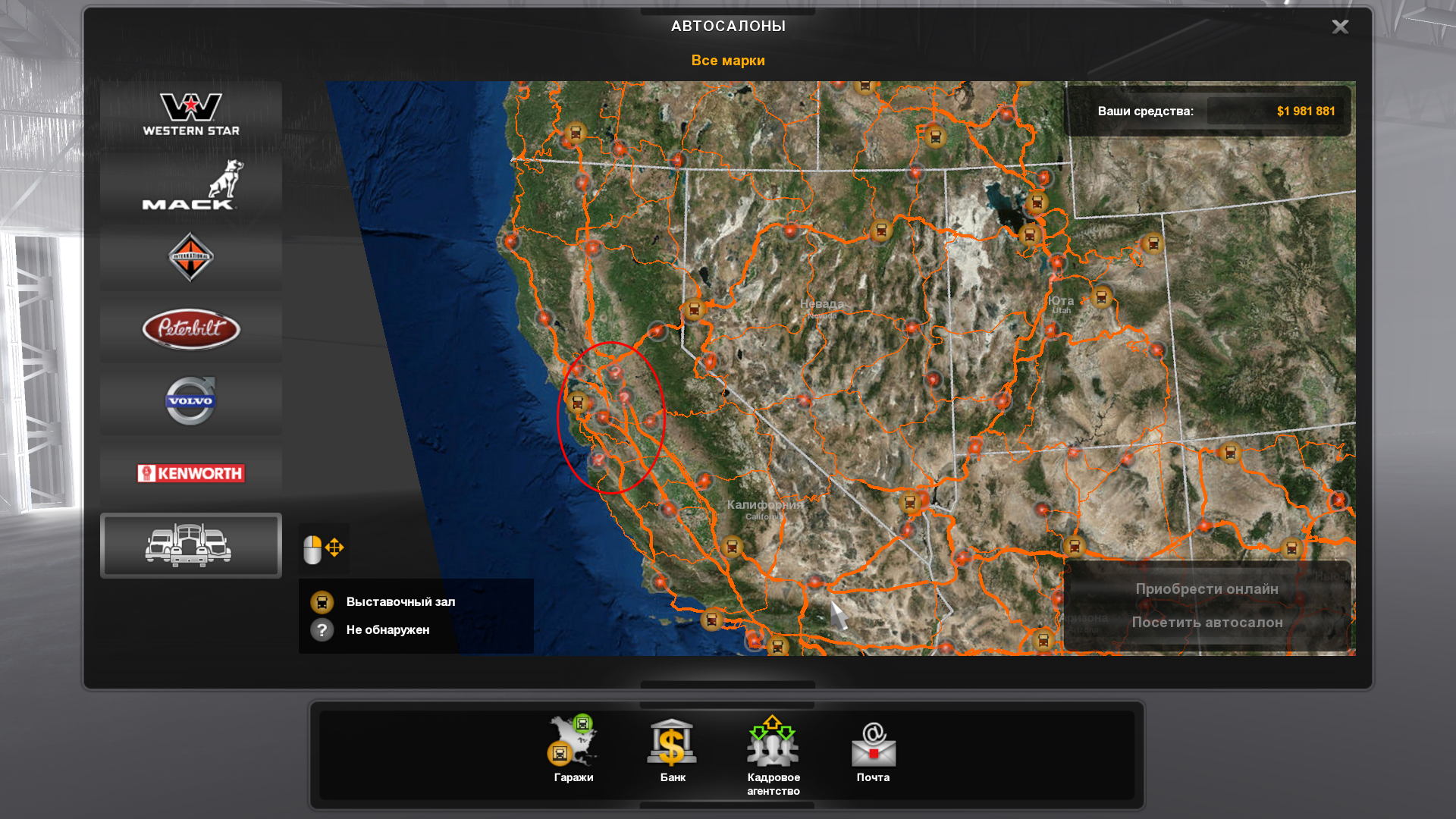
Task: Click the Не обнаружен legend text
Action: (388, 630)
